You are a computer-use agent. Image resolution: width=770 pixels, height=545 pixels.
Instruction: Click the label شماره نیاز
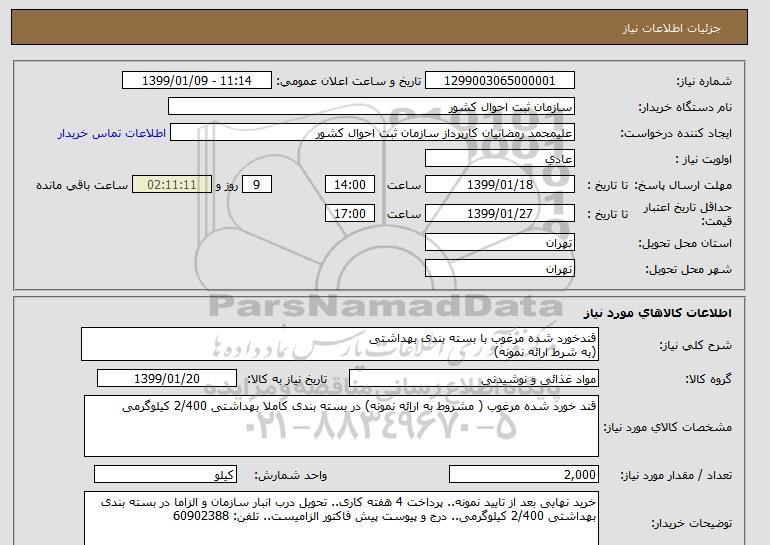[x=704, y=81]
